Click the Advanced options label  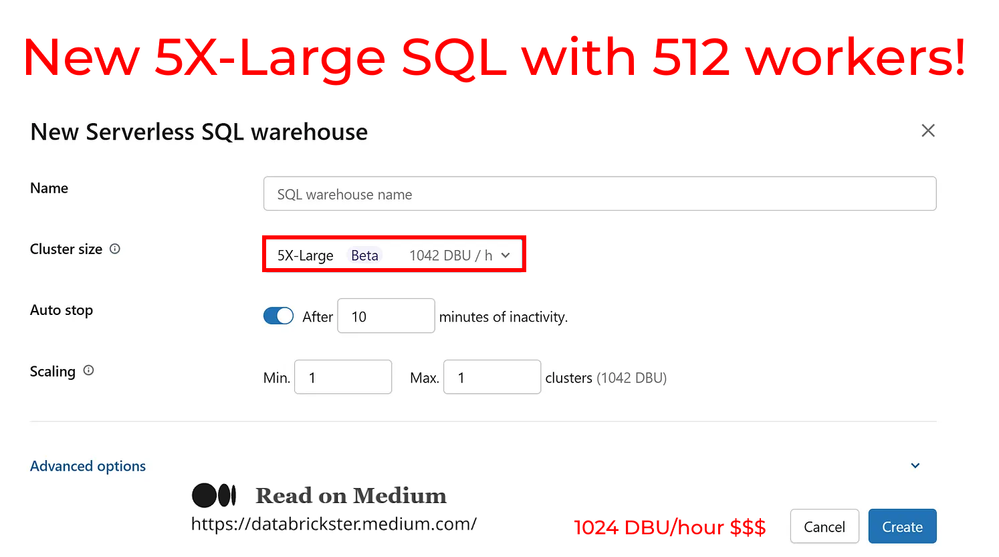[88, 466]
